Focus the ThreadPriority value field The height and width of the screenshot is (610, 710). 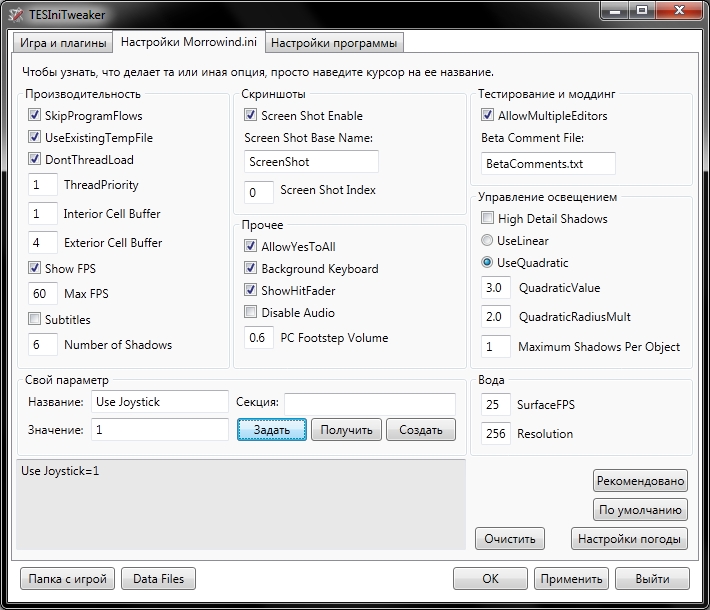pos(43,185)
